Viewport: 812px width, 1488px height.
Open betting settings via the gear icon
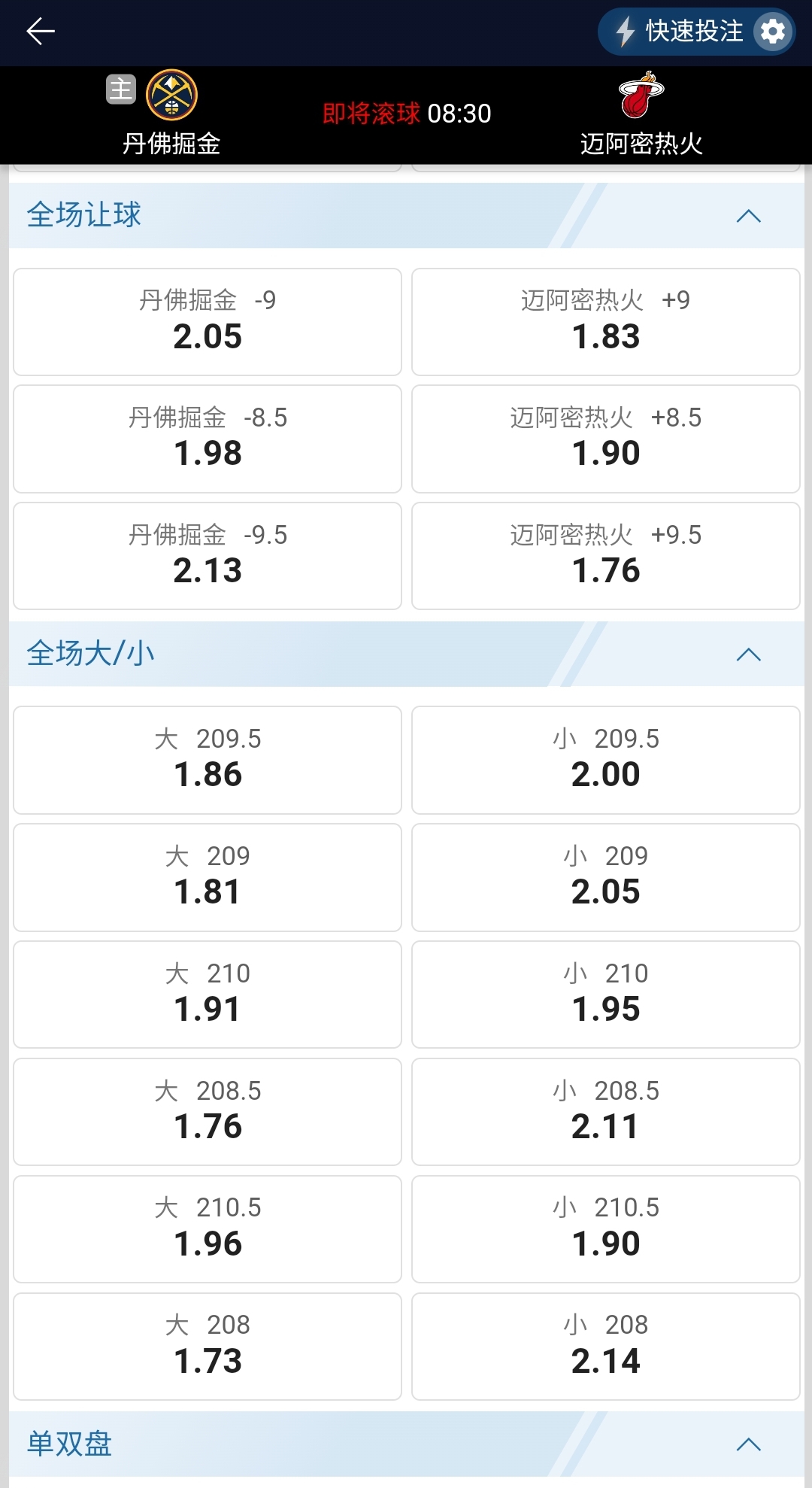coord(773,32)
